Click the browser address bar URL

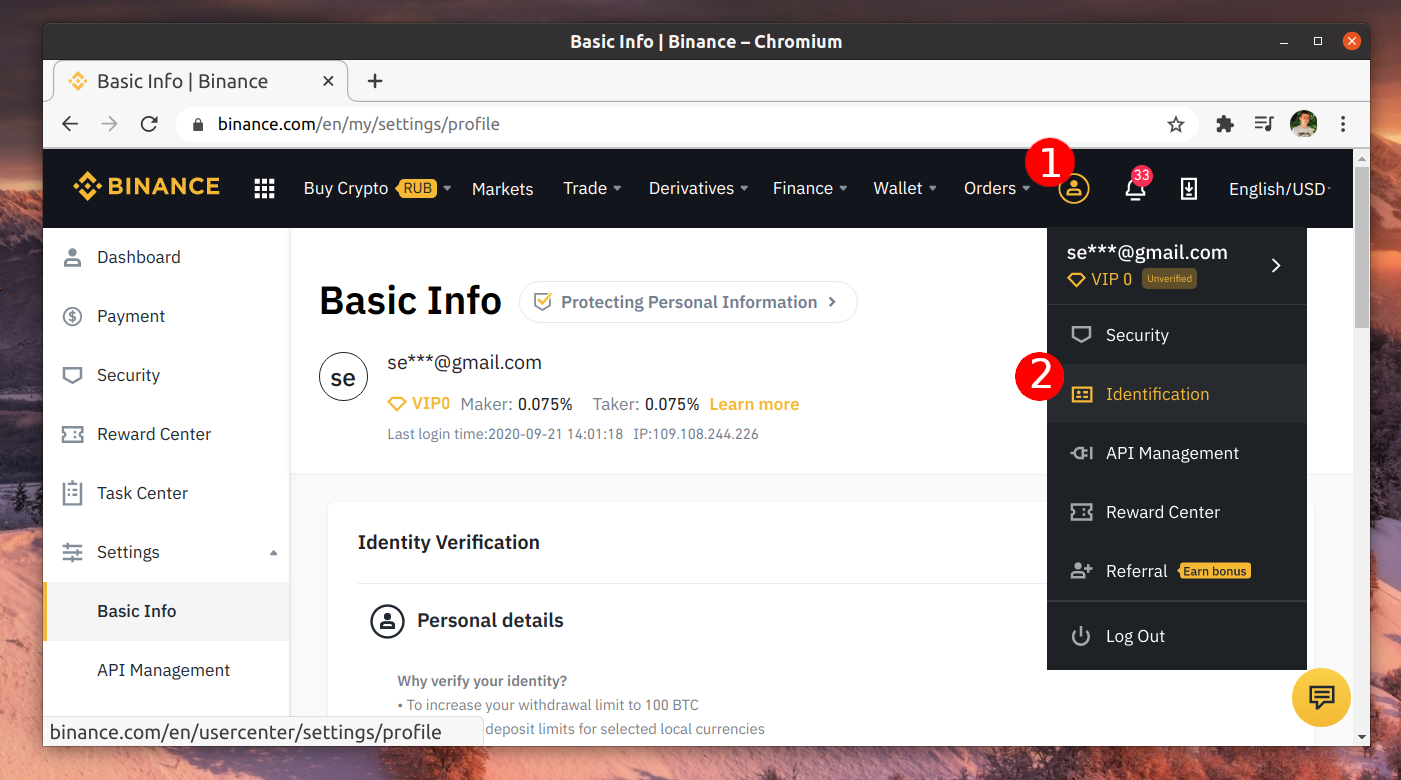click(359, 124)
